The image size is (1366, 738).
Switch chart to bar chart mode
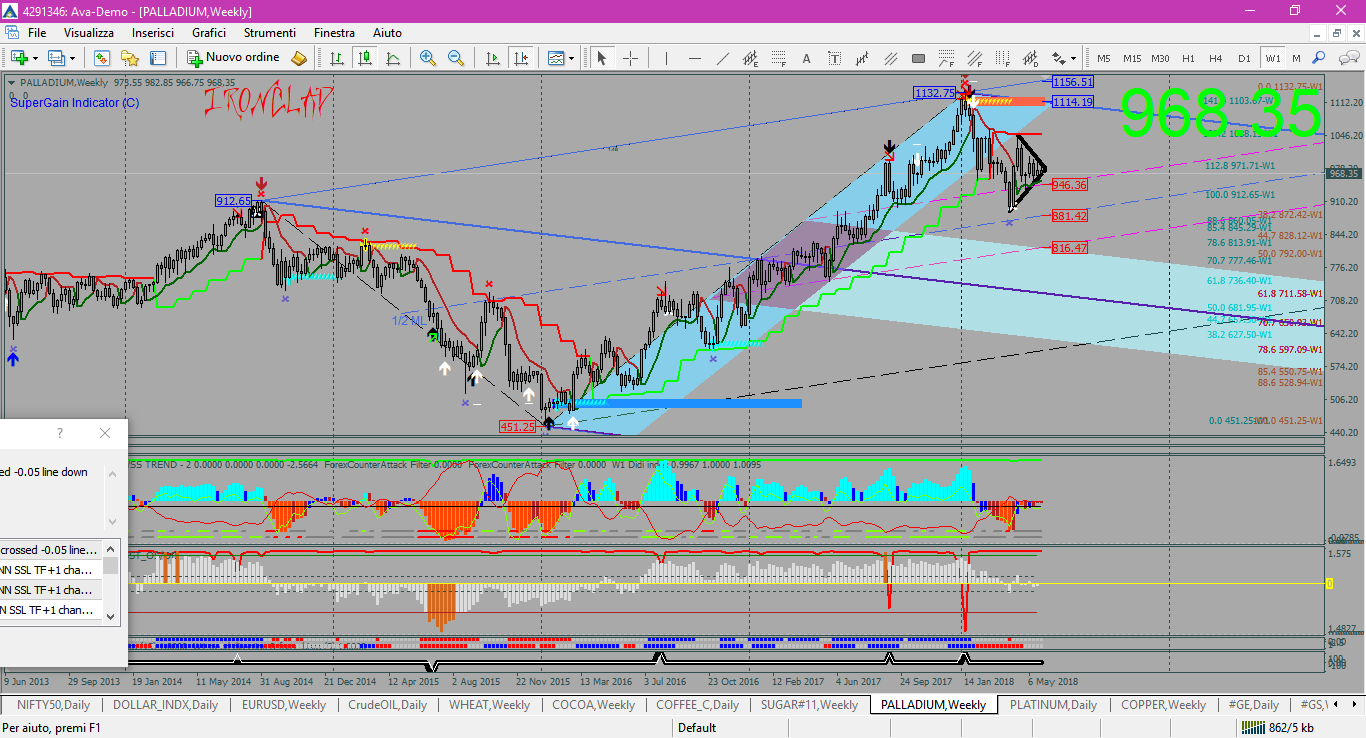tap(337, 58)
